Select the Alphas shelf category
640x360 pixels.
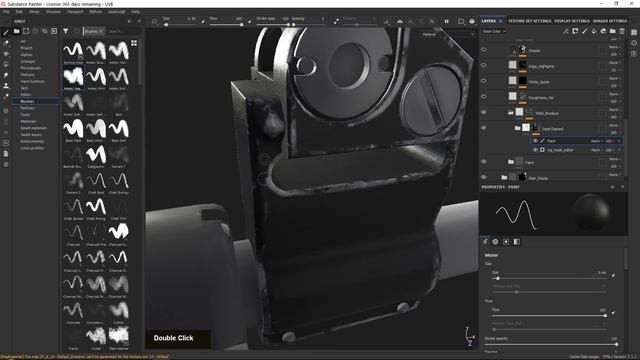[x=27, y=55]
